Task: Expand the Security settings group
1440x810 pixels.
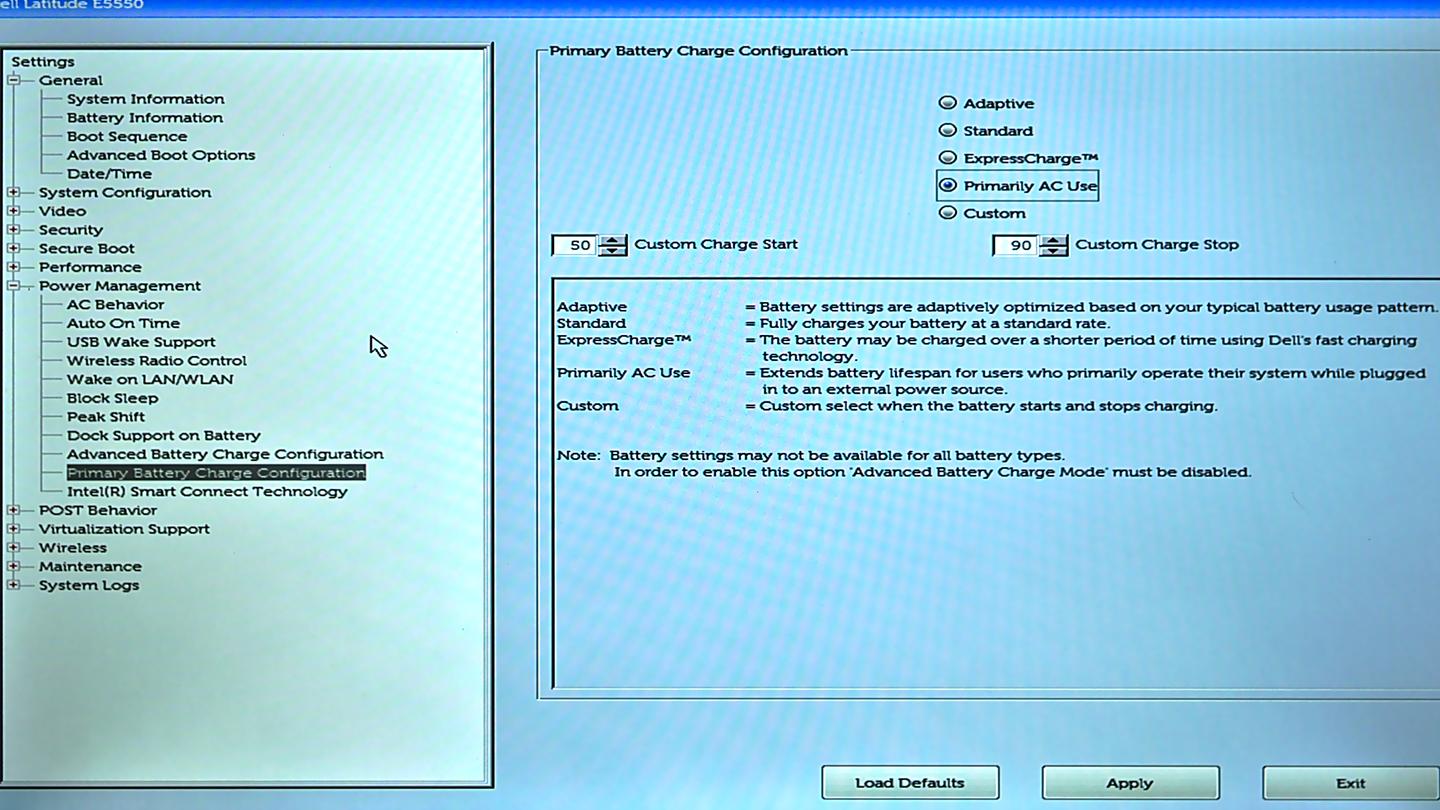Action: click(x=12, y=229)
